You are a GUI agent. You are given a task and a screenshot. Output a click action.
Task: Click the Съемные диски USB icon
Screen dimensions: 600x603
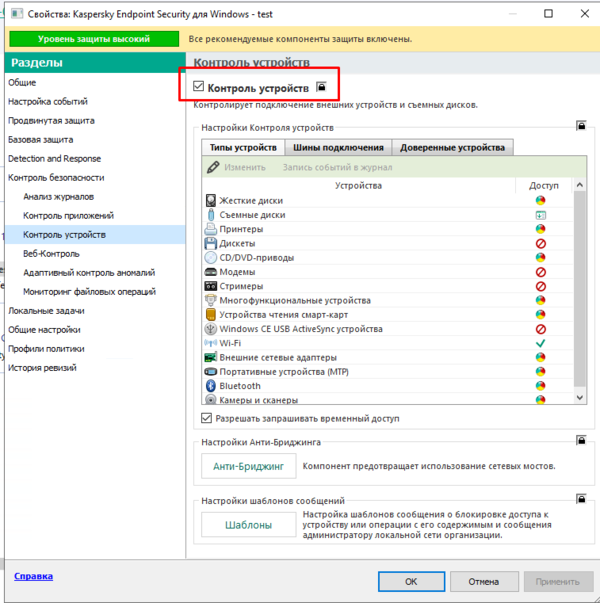(x=211, y=215)
